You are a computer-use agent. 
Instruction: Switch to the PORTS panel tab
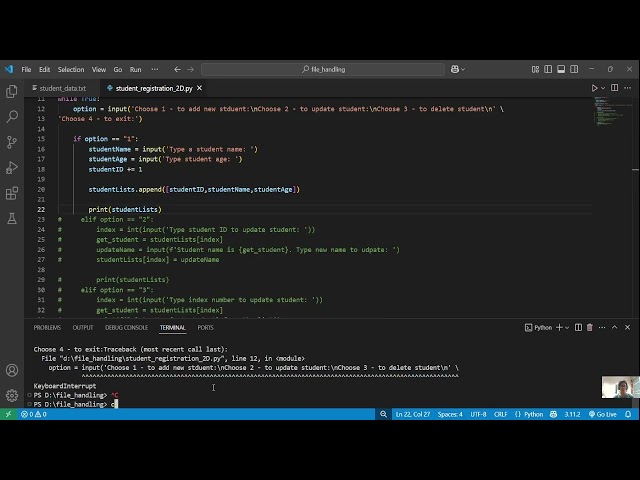pos(205,327)
